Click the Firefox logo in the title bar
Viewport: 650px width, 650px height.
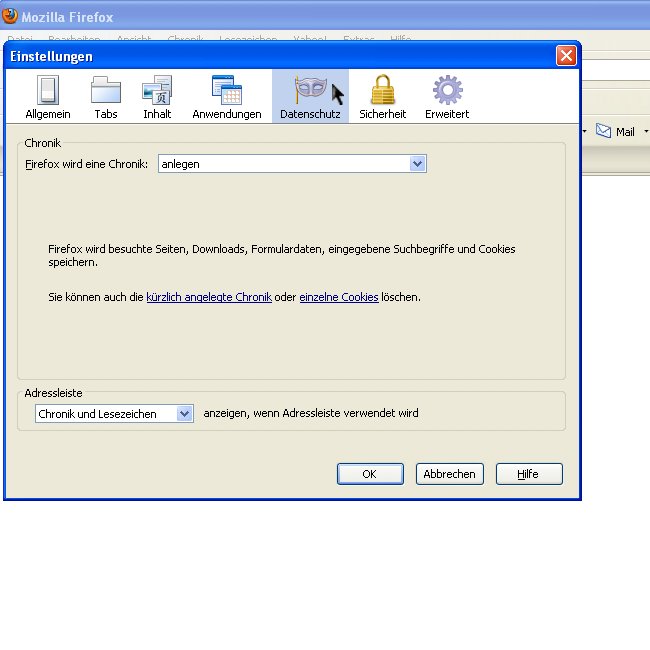point(10,16)
